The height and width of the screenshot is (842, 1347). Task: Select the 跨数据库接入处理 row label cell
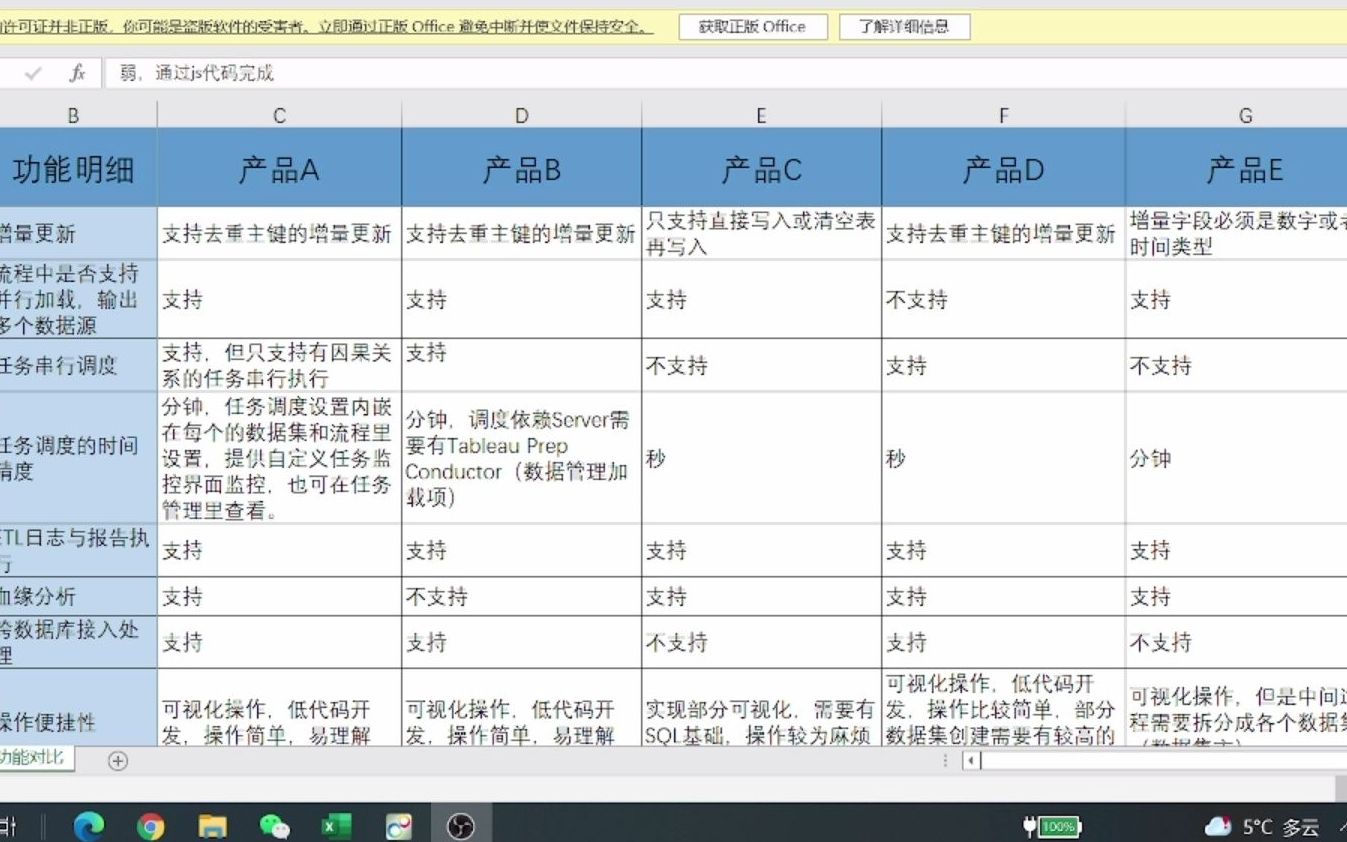(x=78, y=642)
